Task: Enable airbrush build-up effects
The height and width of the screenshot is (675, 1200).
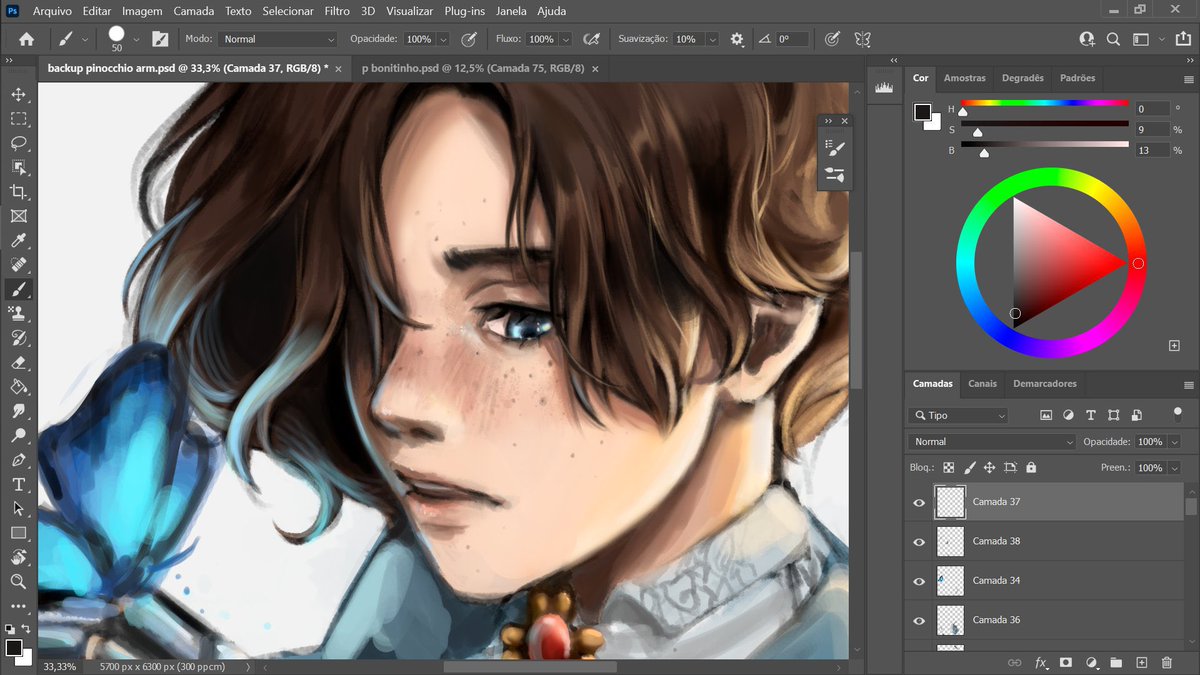Action: pyautogui.click(x=591, y=39)
